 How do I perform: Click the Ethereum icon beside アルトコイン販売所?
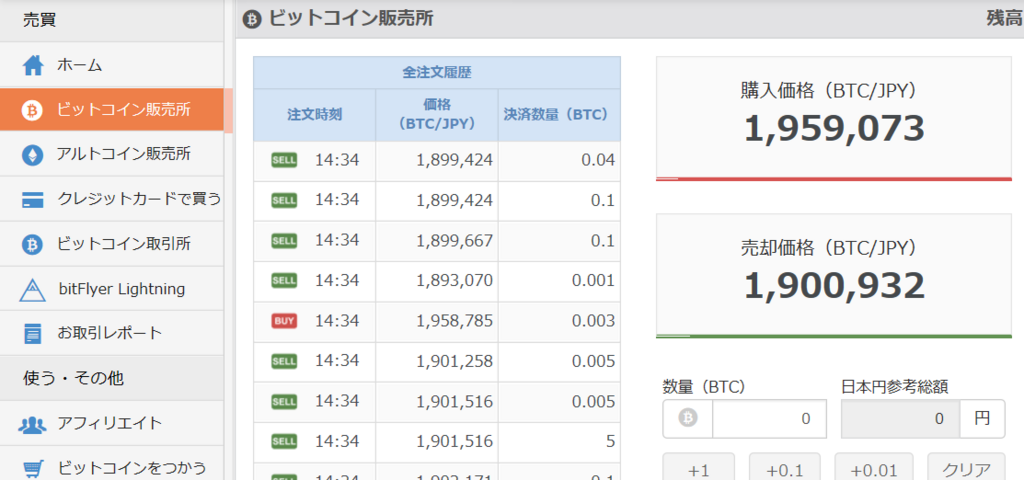click(x=32, y=155)
